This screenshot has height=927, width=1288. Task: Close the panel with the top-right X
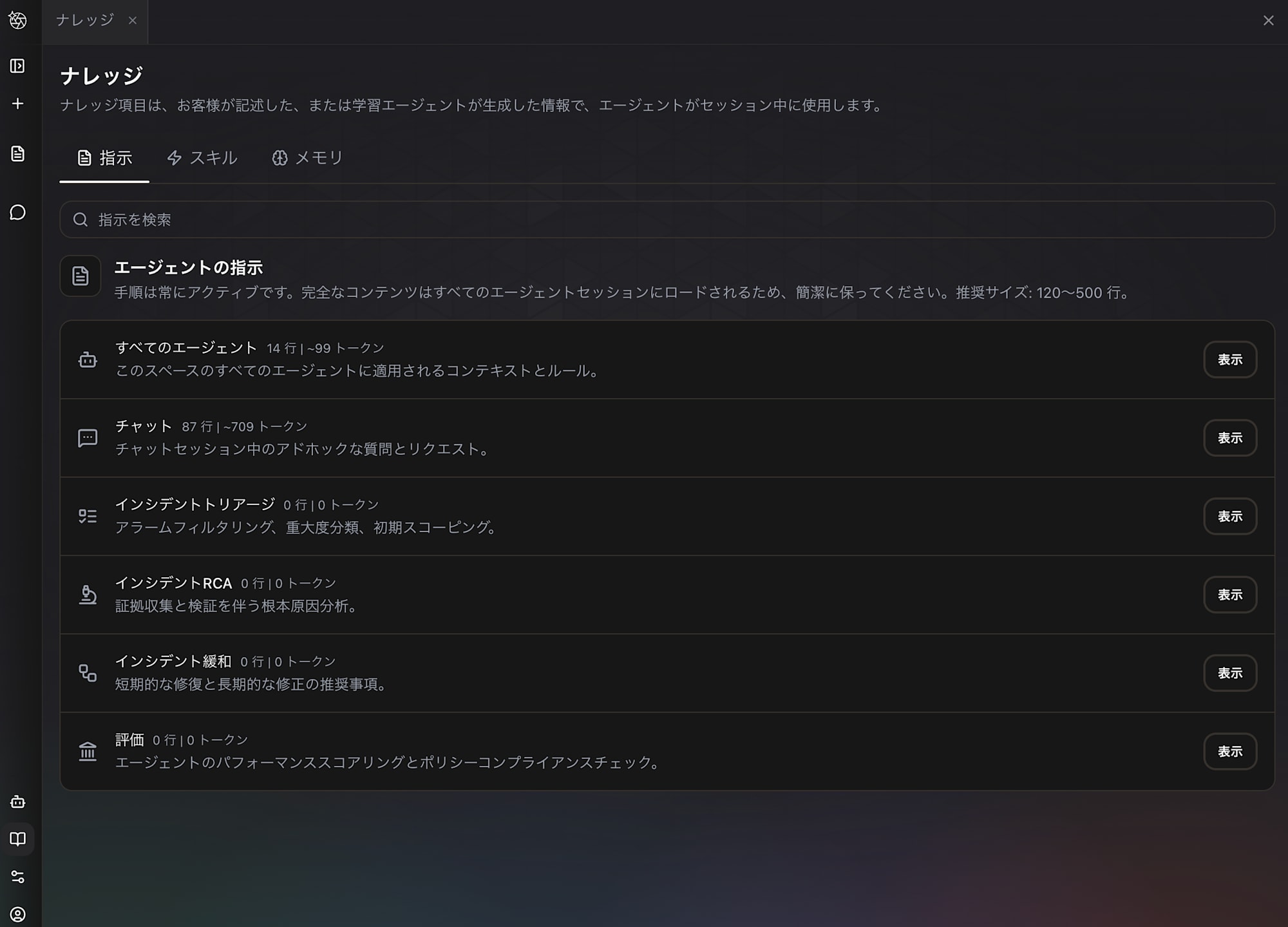click(1268, 21)
